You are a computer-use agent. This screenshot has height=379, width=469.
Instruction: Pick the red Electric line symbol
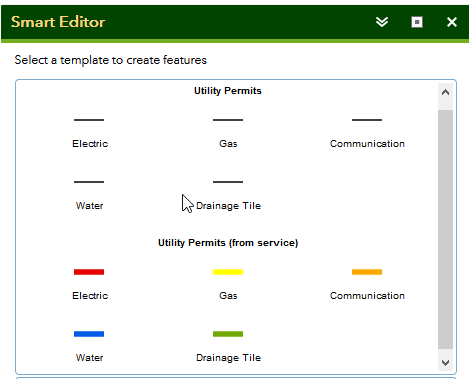pyautogui.click(x=89, y=272)
